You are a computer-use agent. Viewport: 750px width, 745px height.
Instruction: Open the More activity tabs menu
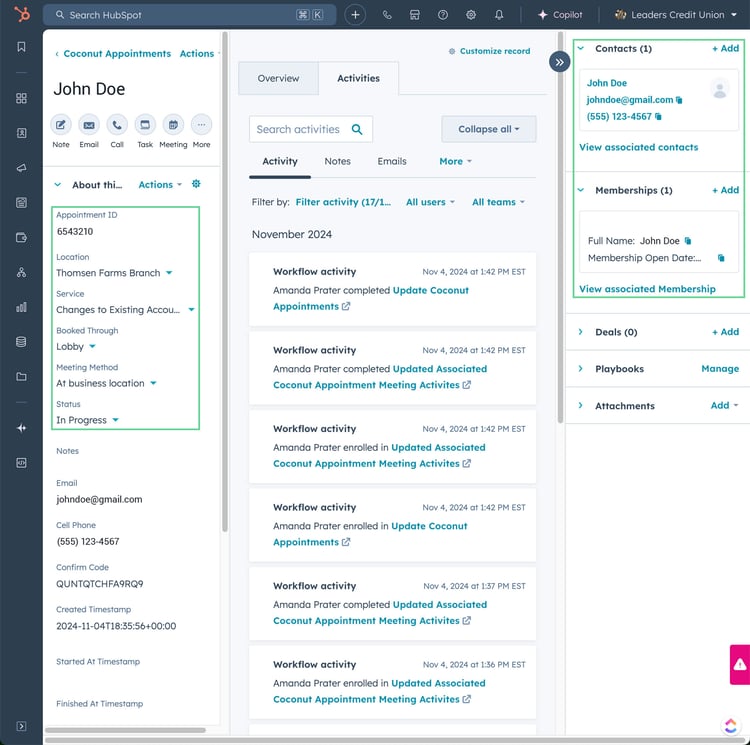pyautogui.click(x=455, y=162)
